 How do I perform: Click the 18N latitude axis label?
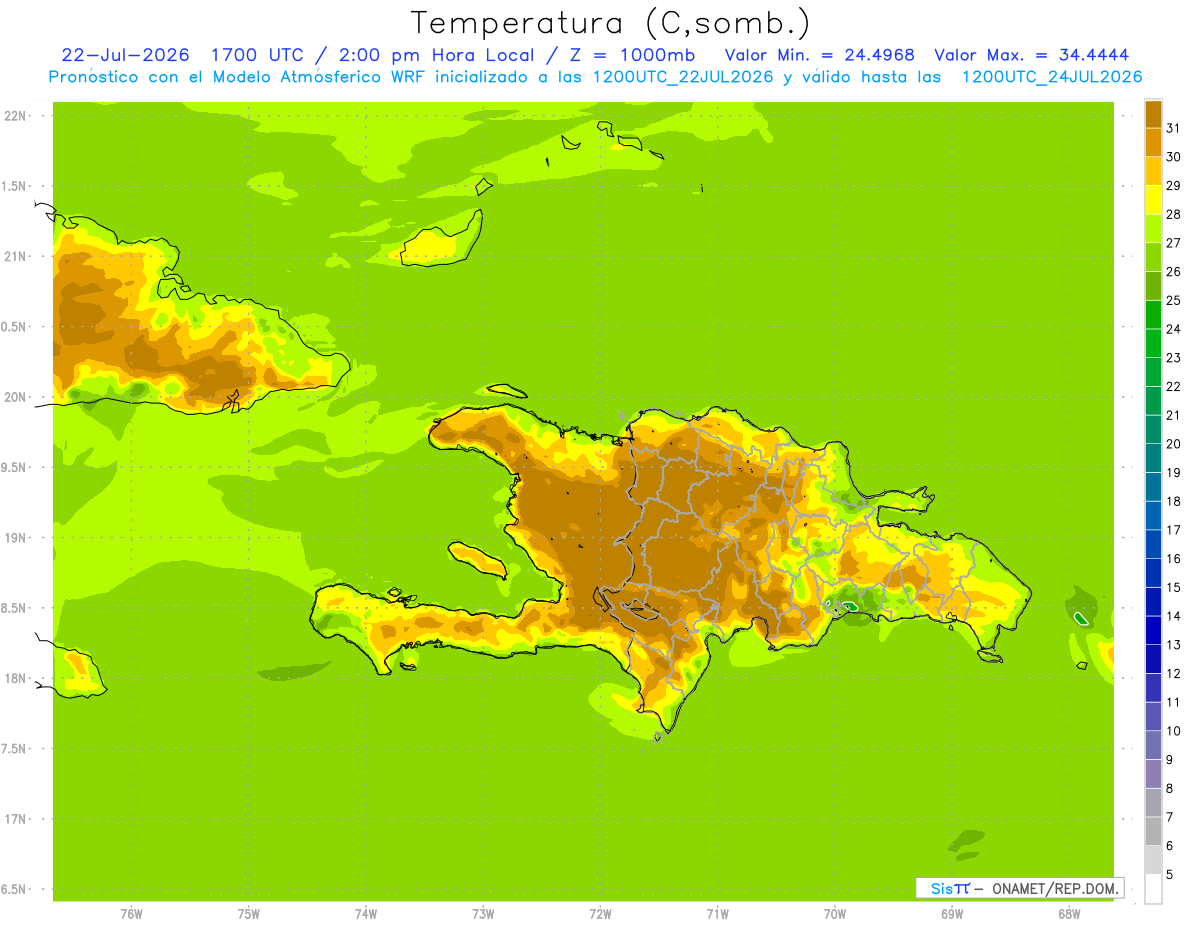(x=16, y=678)
